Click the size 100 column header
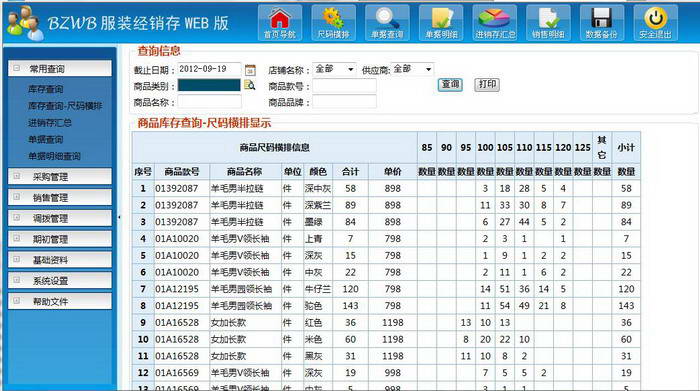 click(485, 147)
